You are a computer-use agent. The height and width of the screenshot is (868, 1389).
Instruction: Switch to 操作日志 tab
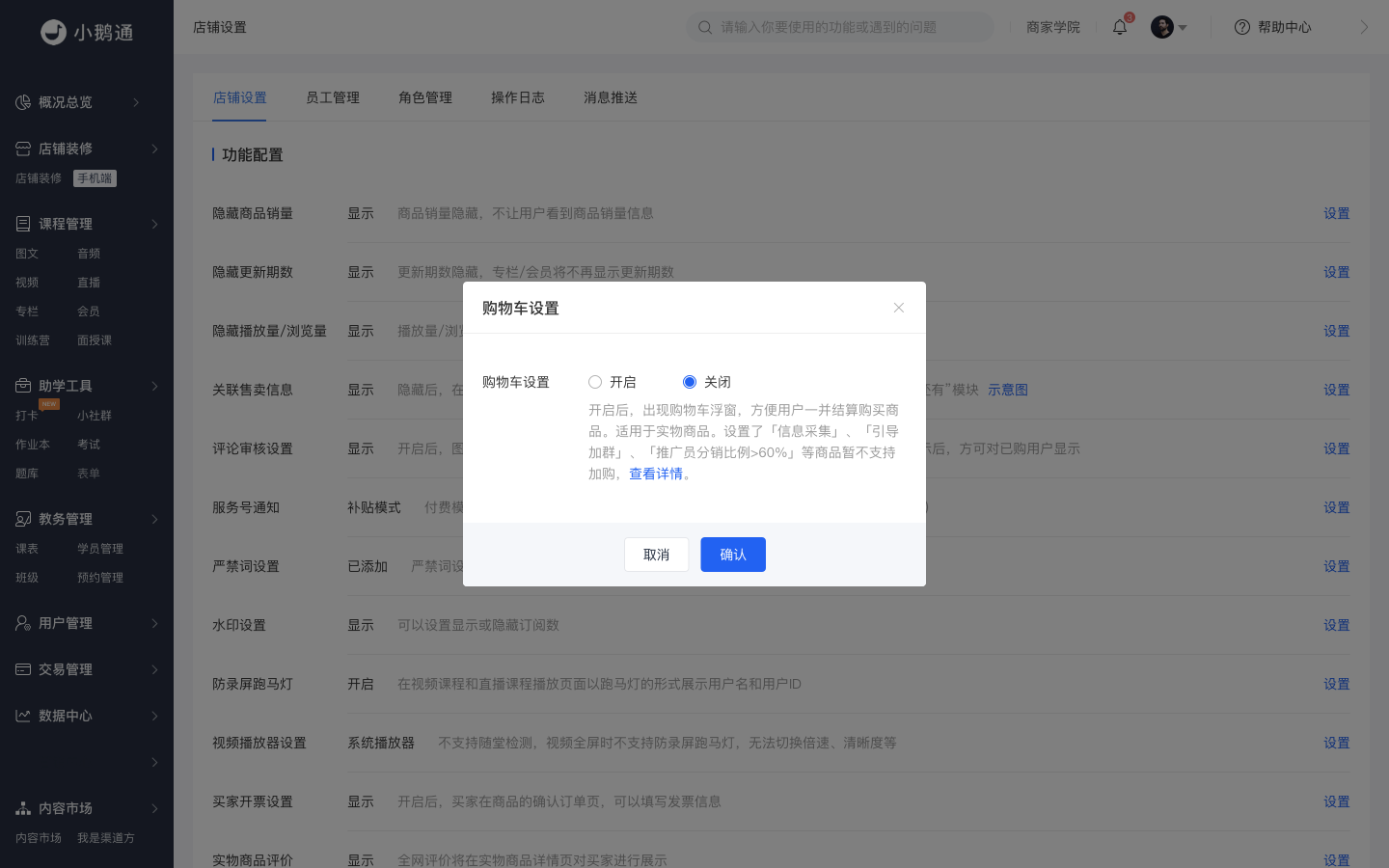click(x=517, y=97)
